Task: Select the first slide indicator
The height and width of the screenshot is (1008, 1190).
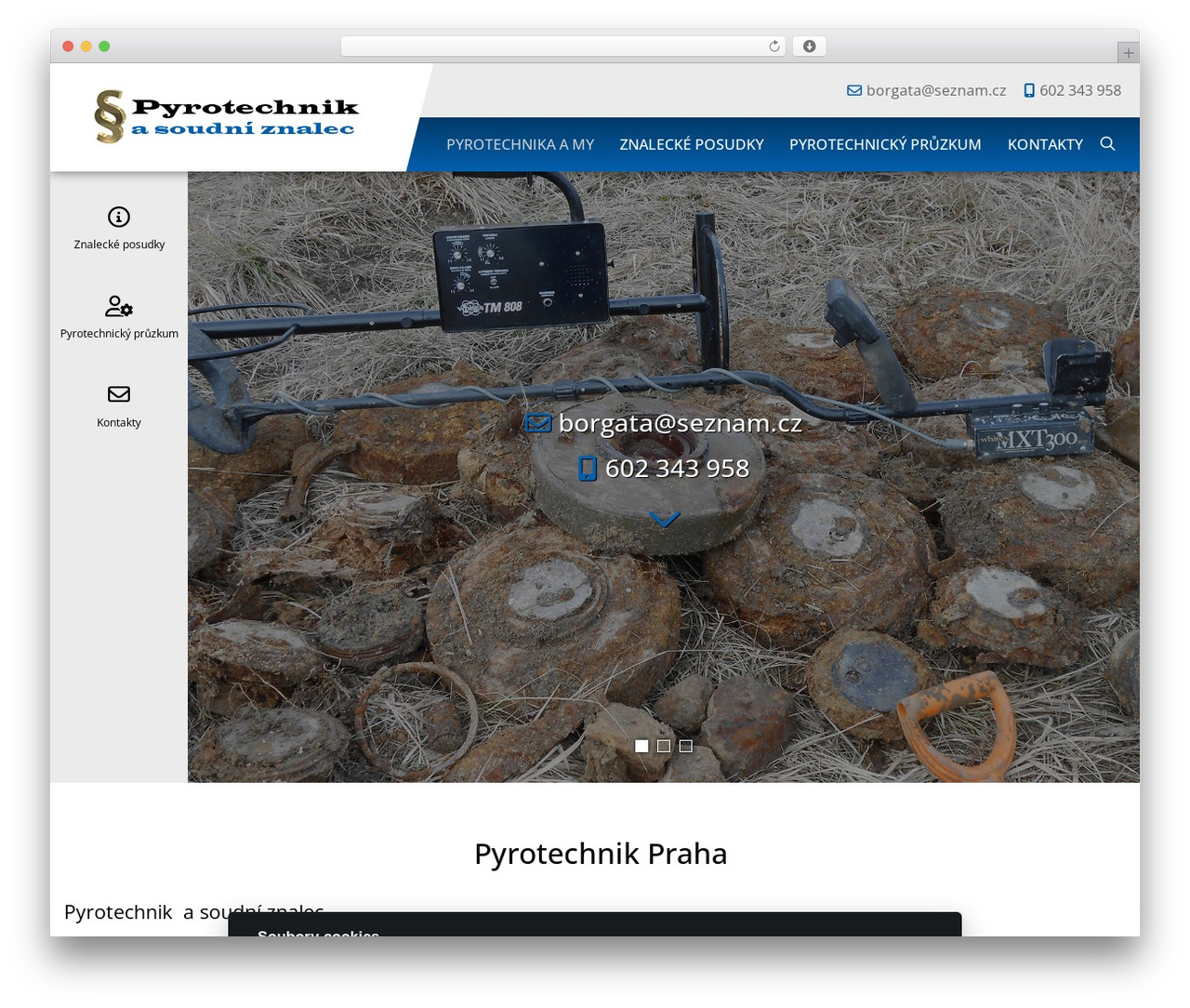Action: pos(641,746)
